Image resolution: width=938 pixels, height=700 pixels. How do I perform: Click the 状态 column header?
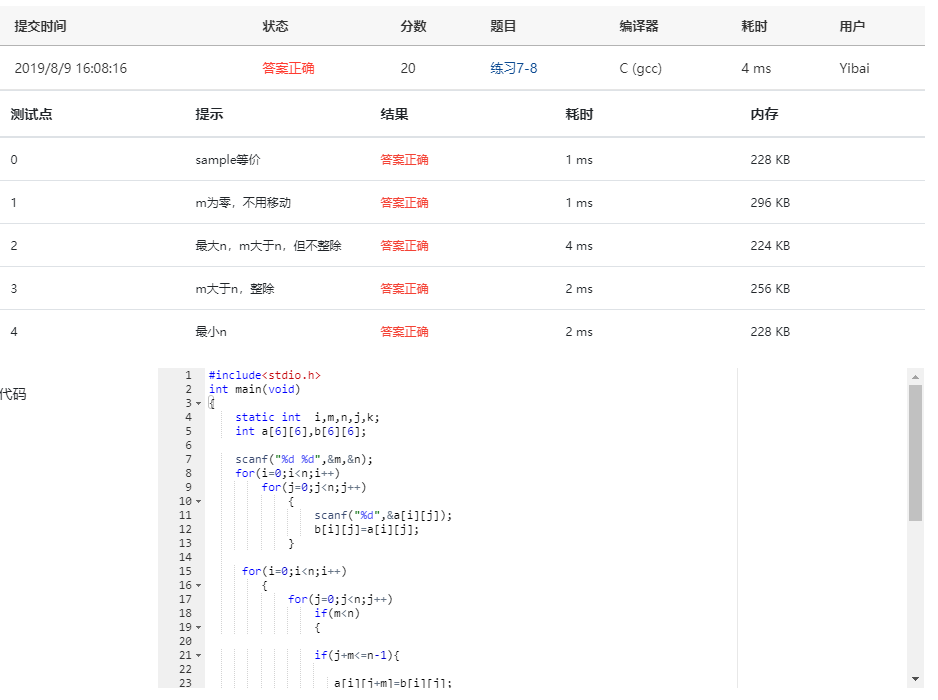pos(275,26)
